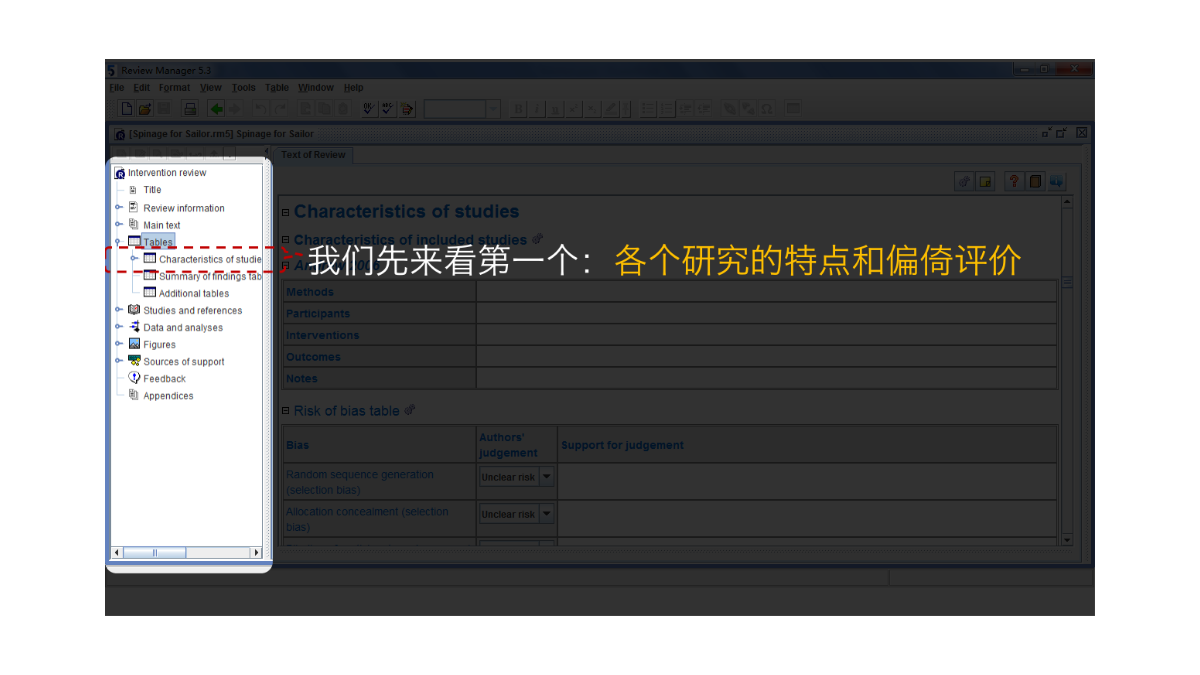Select Intervention review root node

pyautogui.click(x=167, y=173)
